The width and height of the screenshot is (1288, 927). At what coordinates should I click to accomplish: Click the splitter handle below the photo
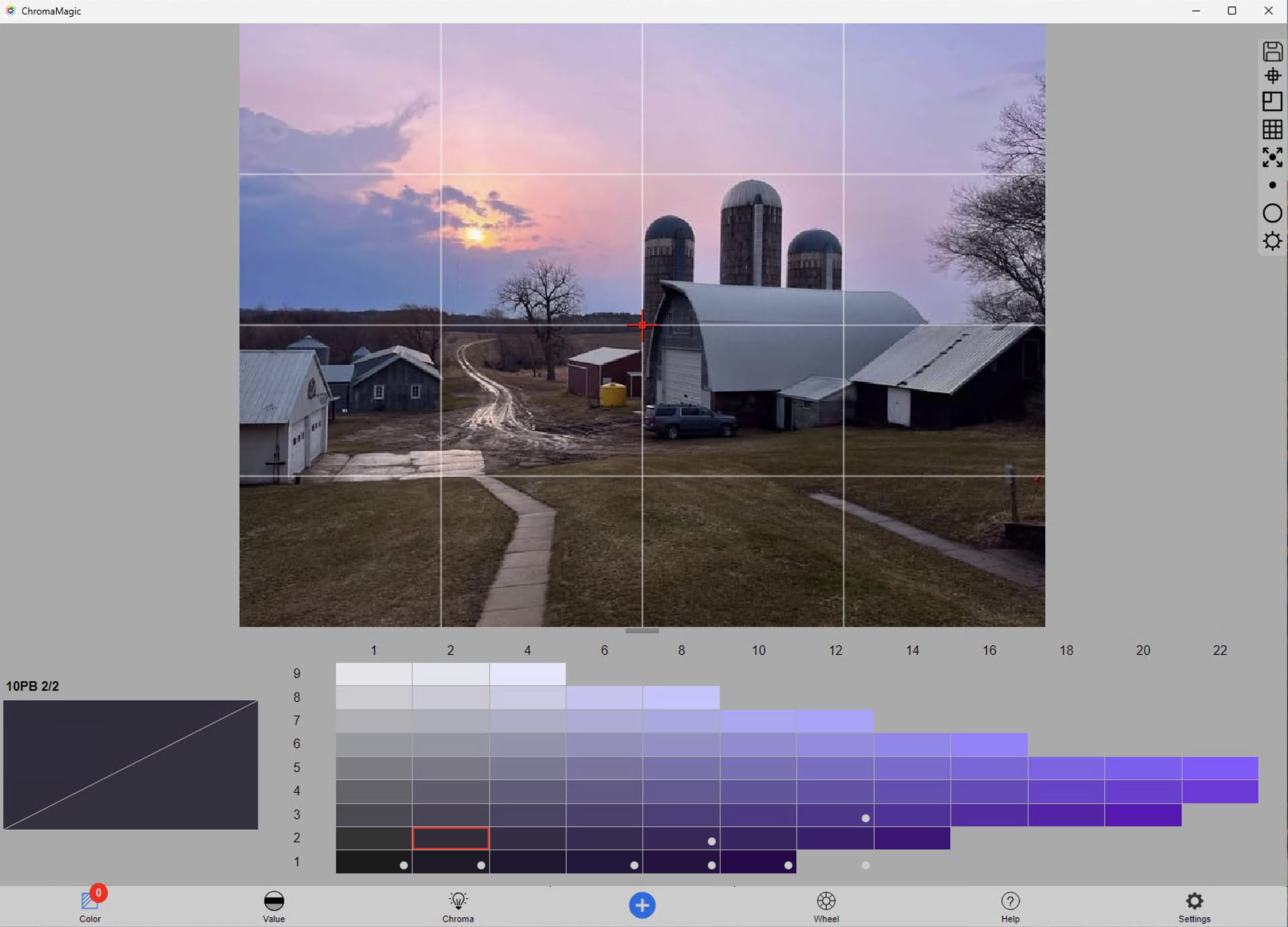(x=642, y=631)
